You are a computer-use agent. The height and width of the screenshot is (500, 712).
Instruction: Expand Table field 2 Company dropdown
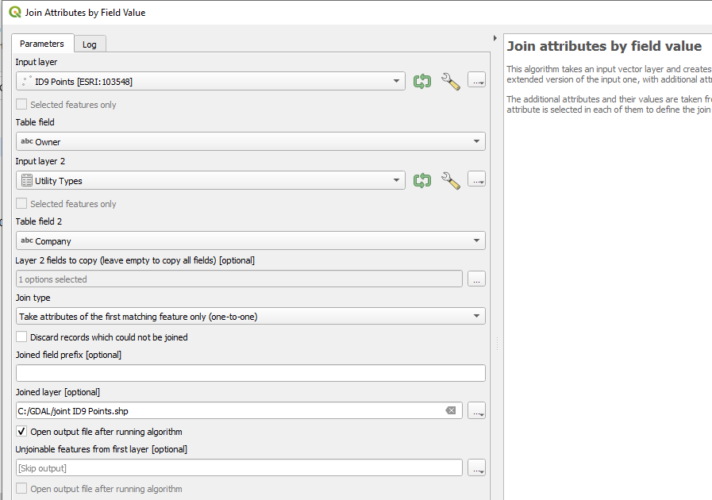pyautogui.click(x=250, y=241)
